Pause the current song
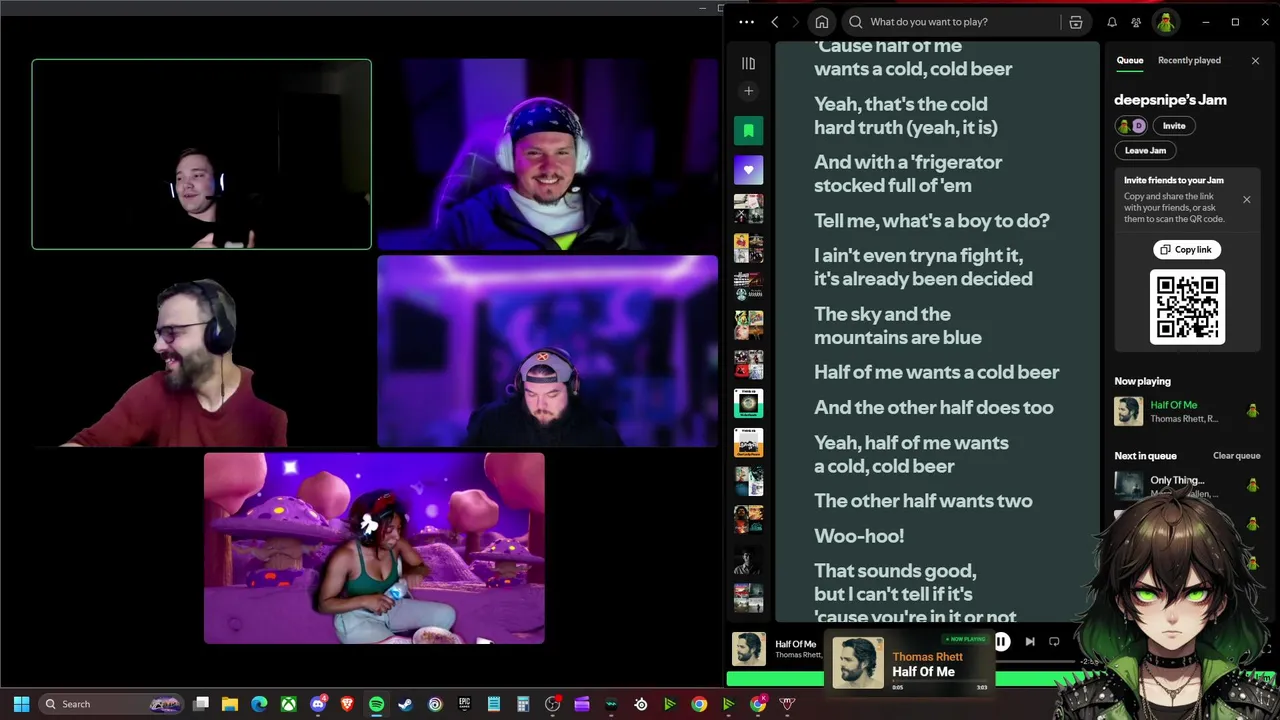The width and height of the screenshot is (1280, 720). pos(1001,642)
